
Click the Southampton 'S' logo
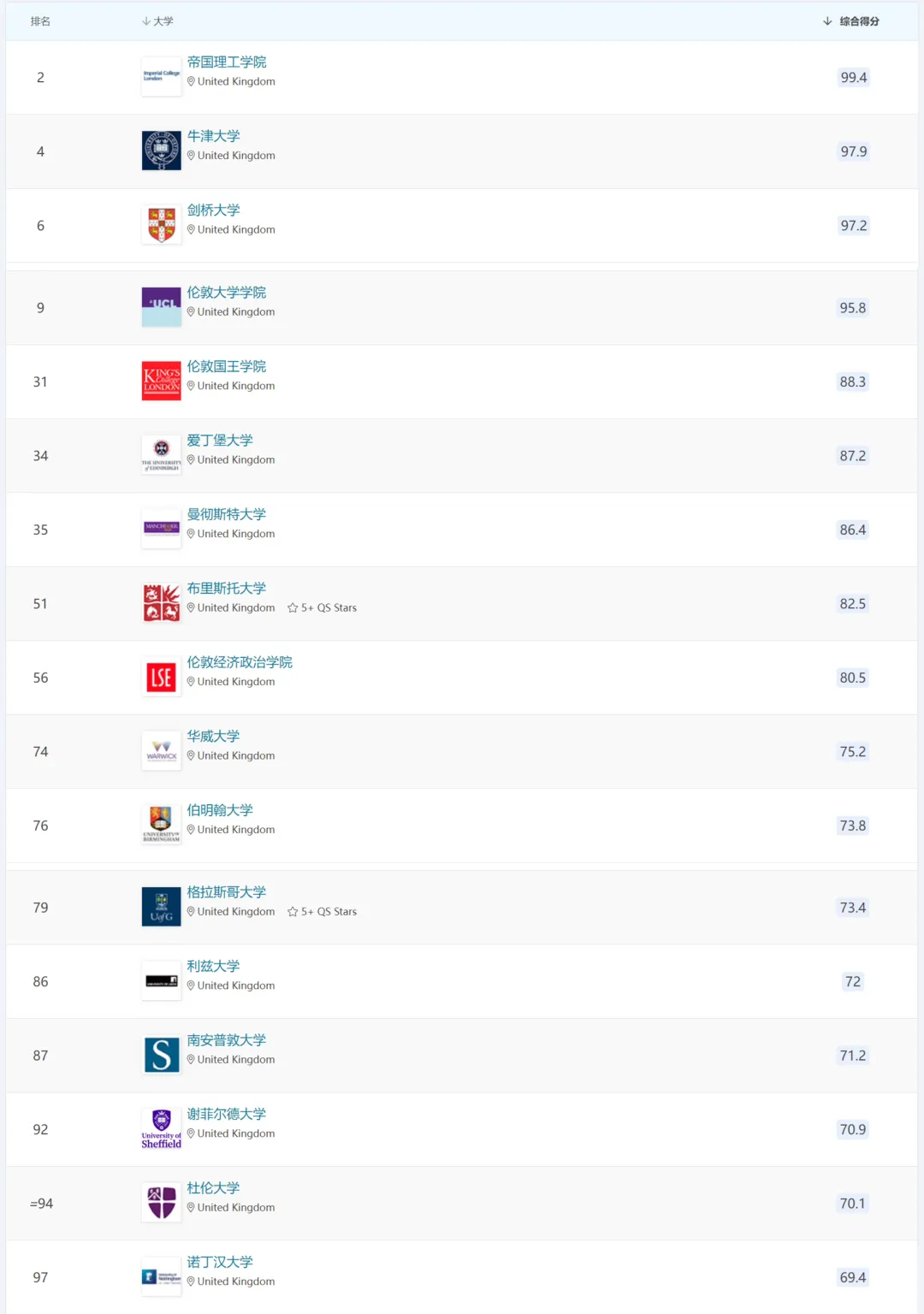(161, 1054)
